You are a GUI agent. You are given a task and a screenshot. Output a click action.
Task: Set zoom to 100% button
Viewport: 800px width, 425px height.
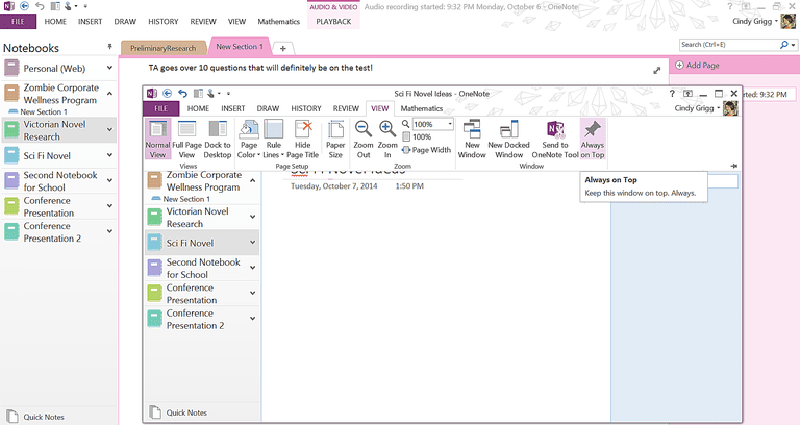417,137
